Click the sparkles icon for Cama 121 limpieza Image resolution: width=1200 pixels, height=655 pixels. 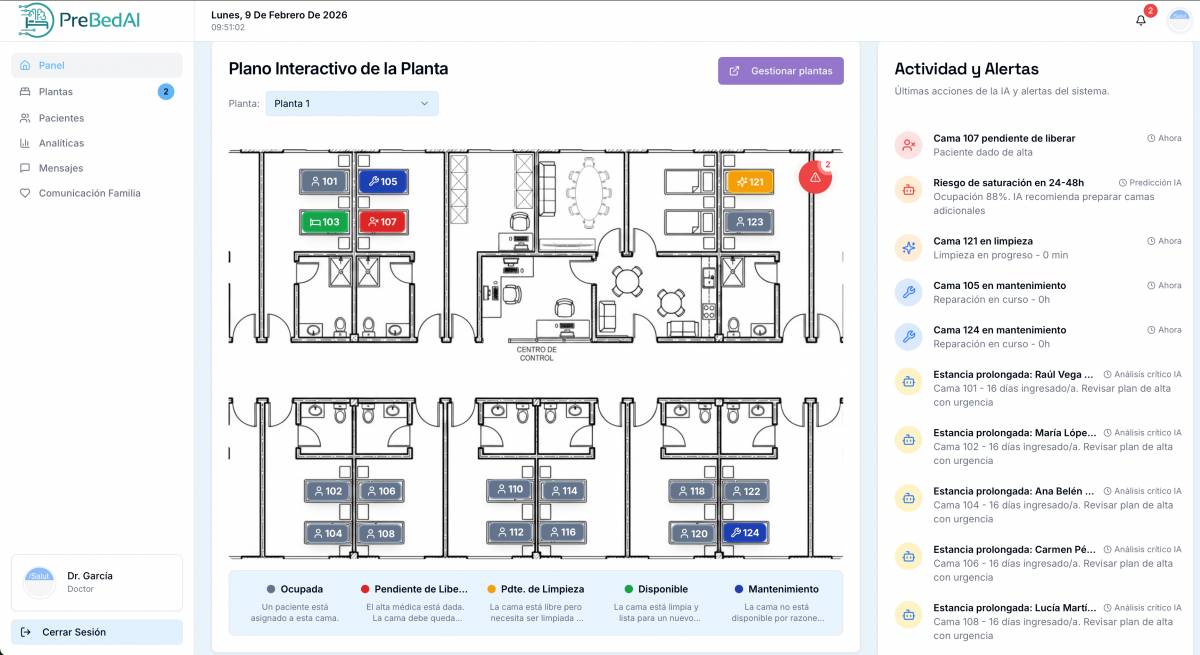908,247
